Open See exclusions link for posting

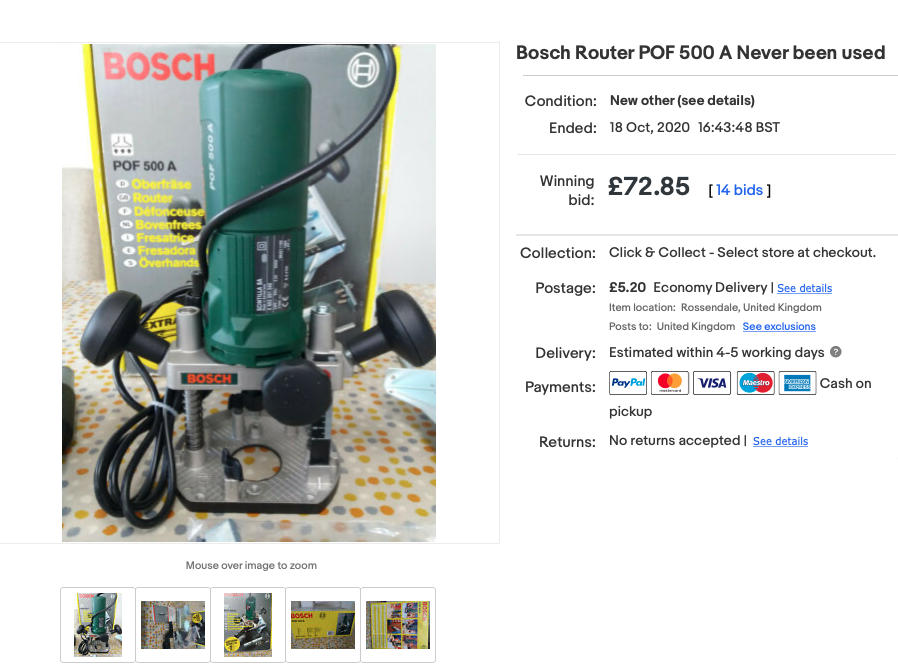pos(779,327)
